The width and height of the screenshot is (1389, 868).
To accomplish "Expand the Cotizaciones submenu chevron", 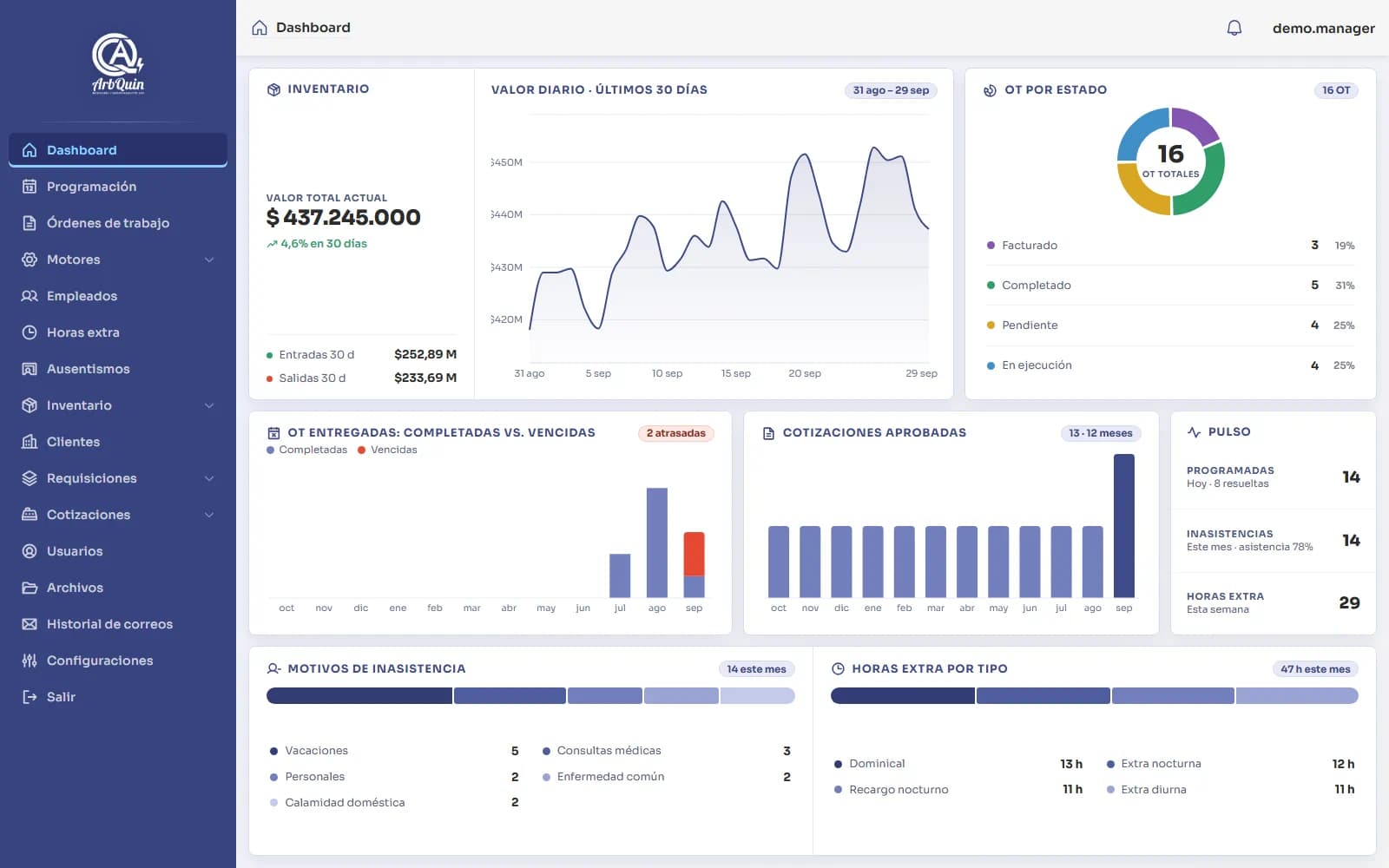I will click(x=209, y=515).
